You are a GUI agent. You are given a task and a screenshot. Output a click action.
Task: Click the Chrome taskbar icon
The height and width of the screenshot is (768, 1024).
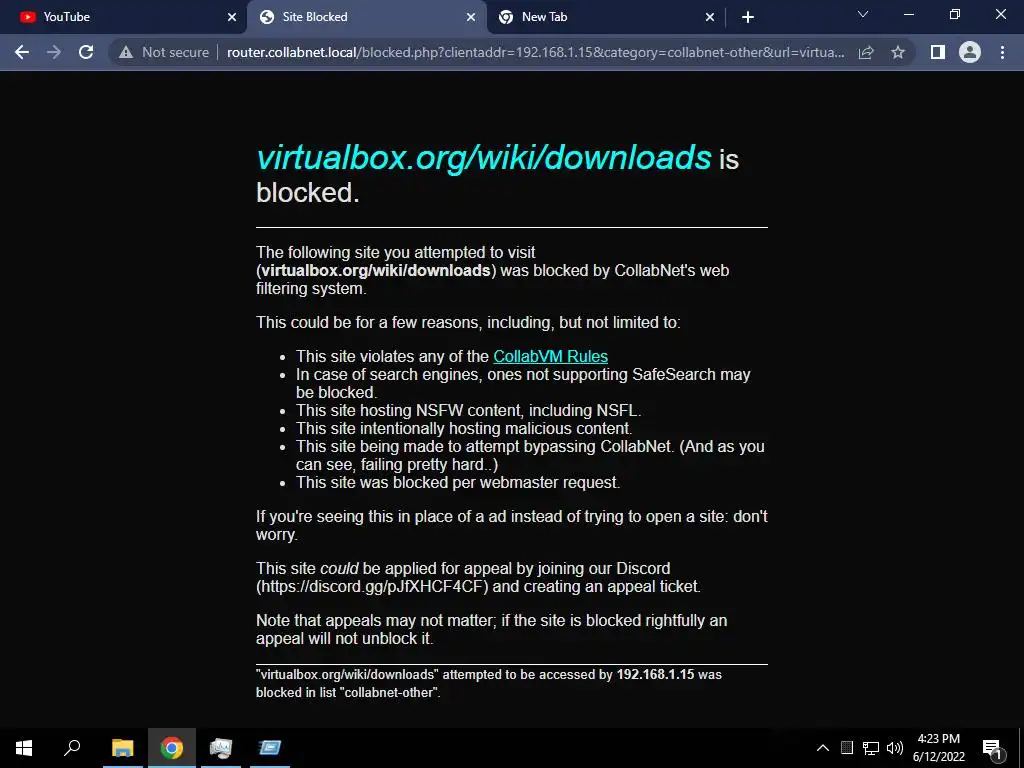[172, 748]
